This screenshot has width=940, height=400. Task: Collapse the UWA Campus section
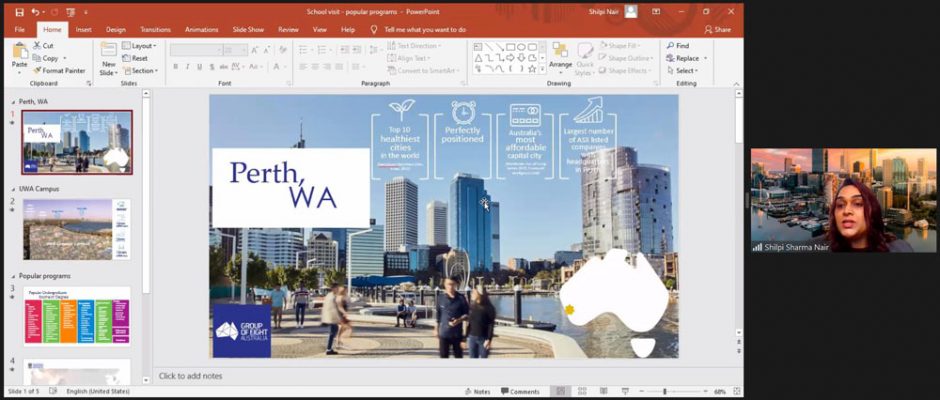pyautogui.click(x=14, y=189)
